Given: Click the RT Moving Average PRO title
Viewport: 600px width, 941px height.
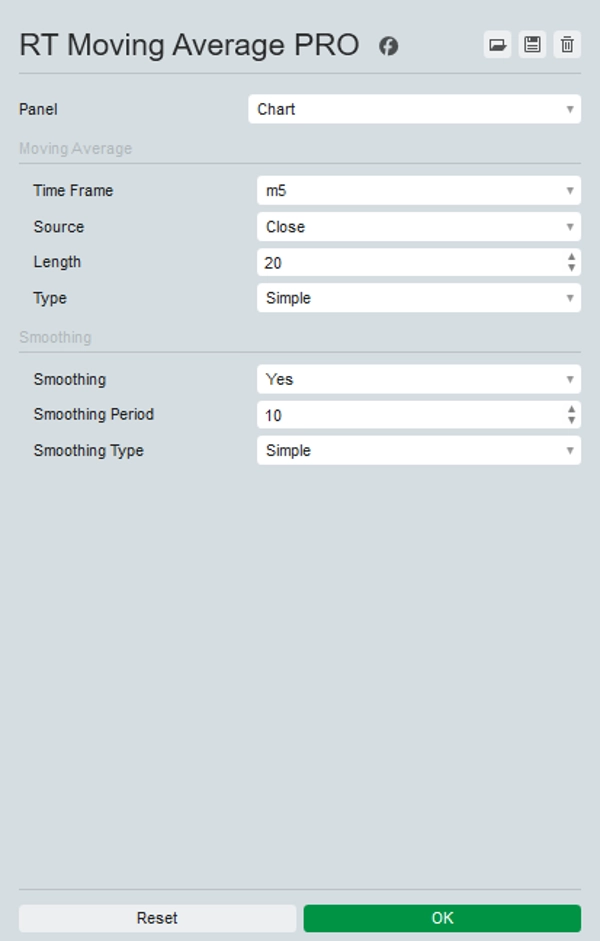Looking at the screenshot, I should (185, 45).
